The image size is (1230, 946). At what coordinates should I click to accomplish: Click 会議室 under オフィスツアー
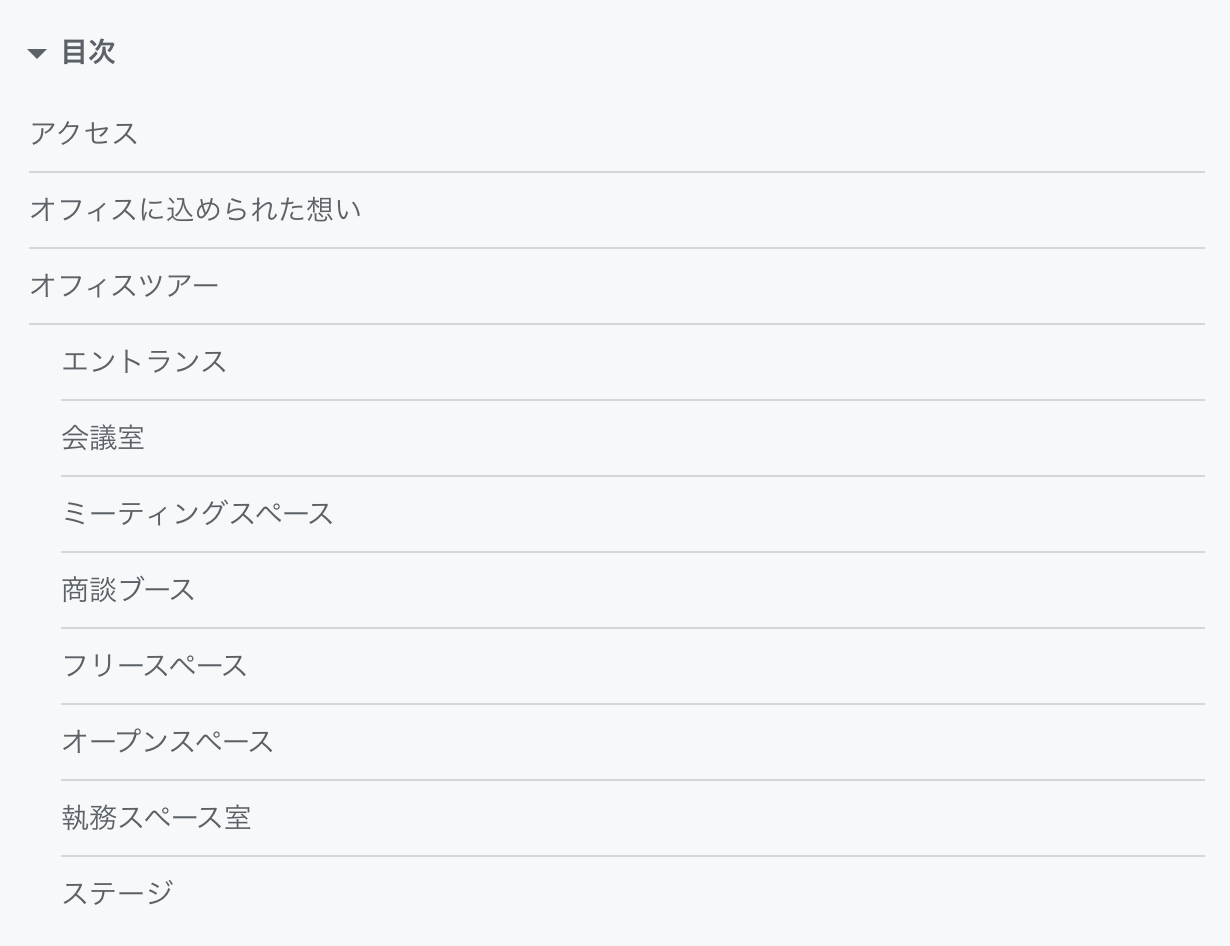coord(103,437)
